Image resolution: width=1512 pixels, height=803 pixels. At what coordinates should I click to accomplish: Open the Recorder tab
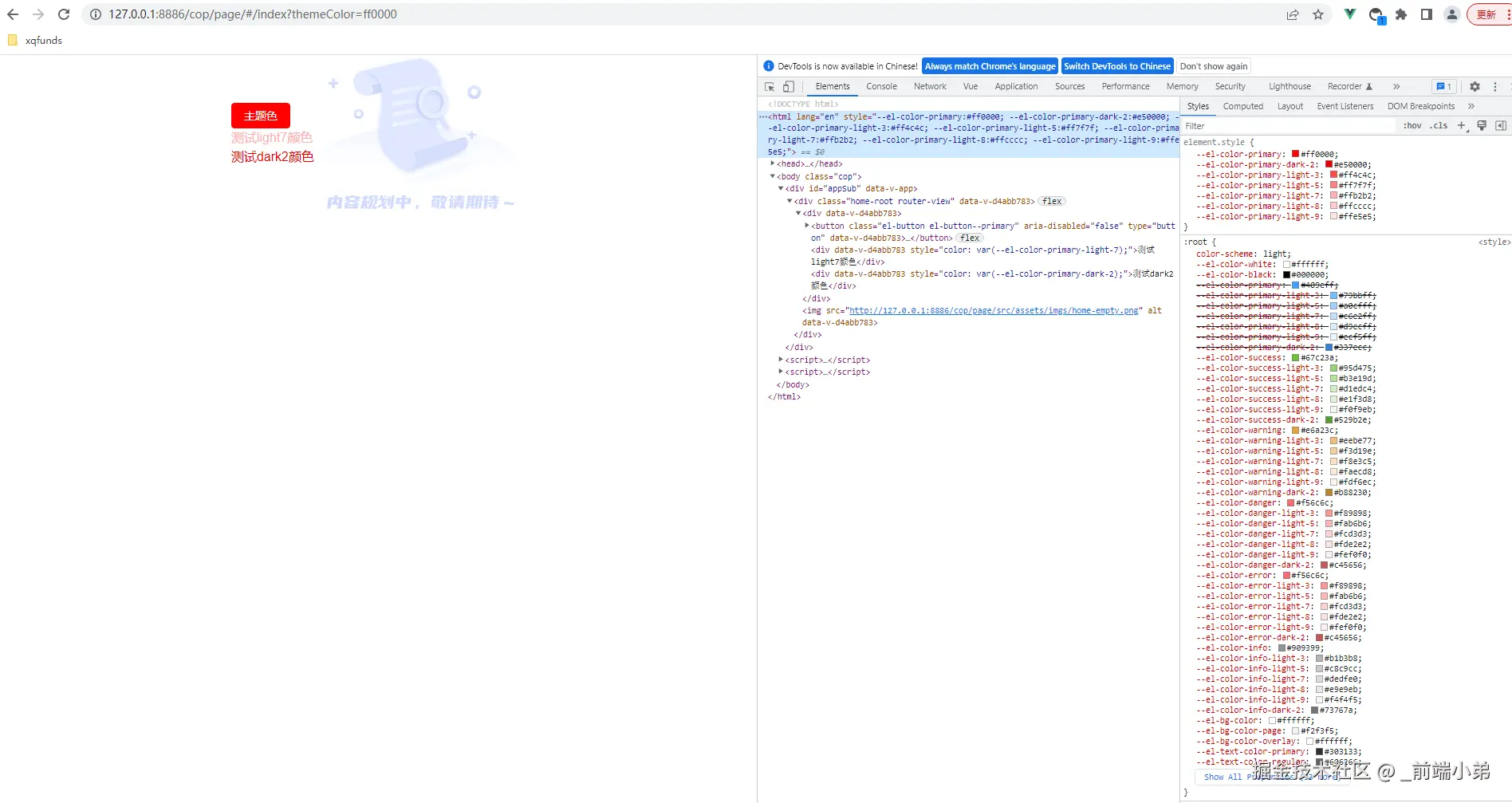(x=1350, y=87)
